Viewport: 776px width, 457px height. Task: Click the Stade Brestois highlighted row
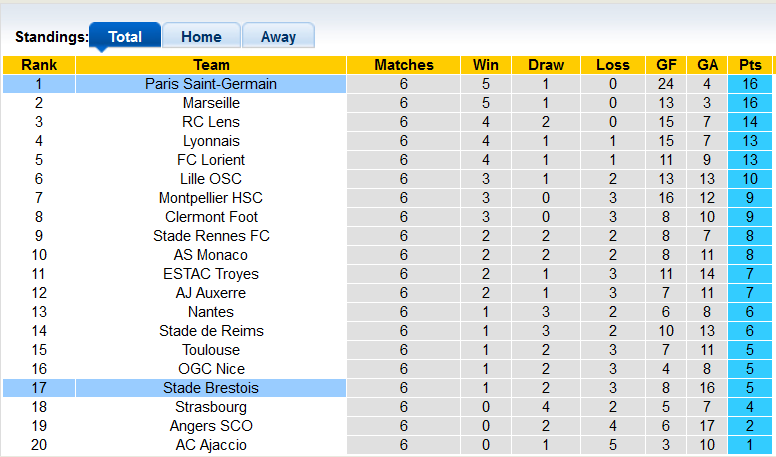[211, 388]
